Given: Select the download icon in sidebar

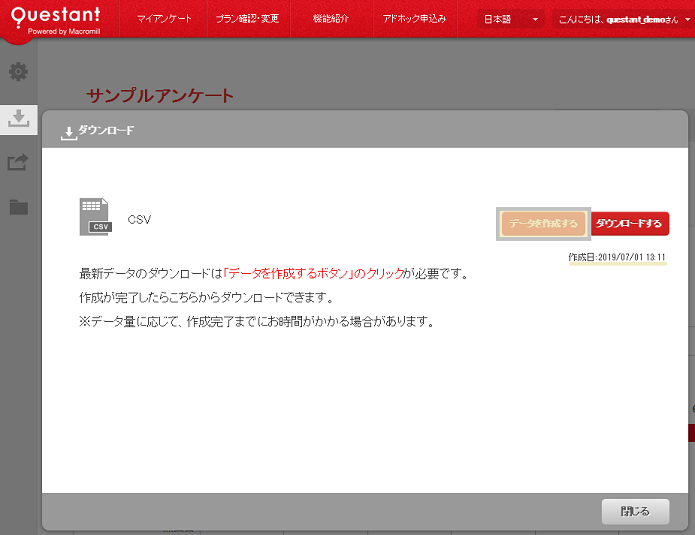Looking at the screenshot, I should pyautogui.click(x=18, y=118).
